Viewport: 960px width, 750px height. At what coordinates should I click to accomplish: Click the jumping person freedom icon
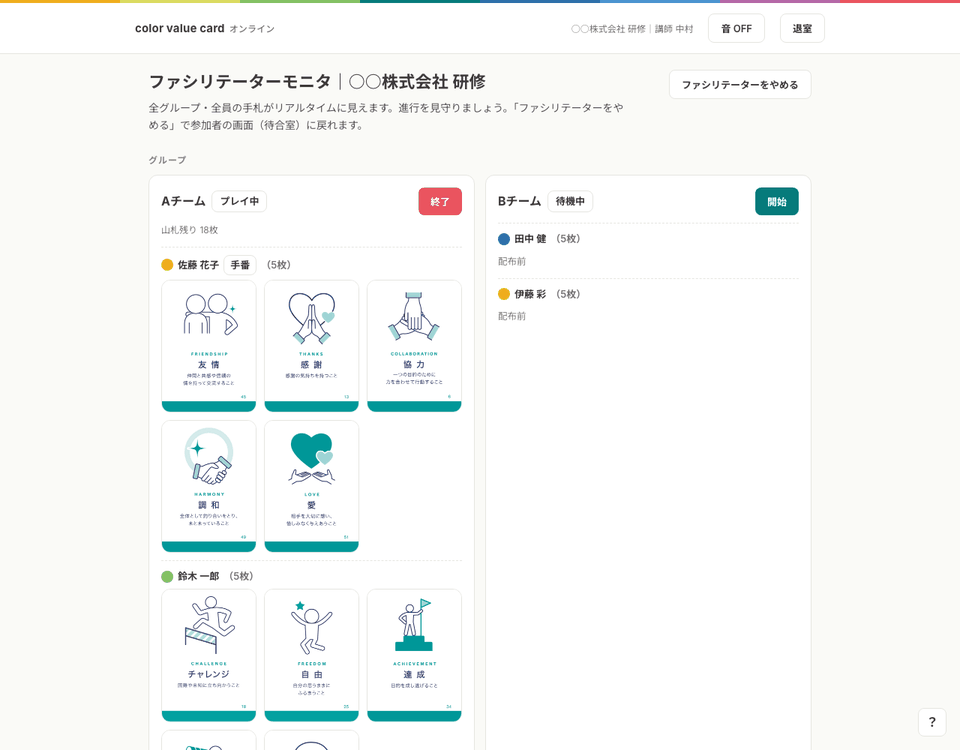pos(311,628)
